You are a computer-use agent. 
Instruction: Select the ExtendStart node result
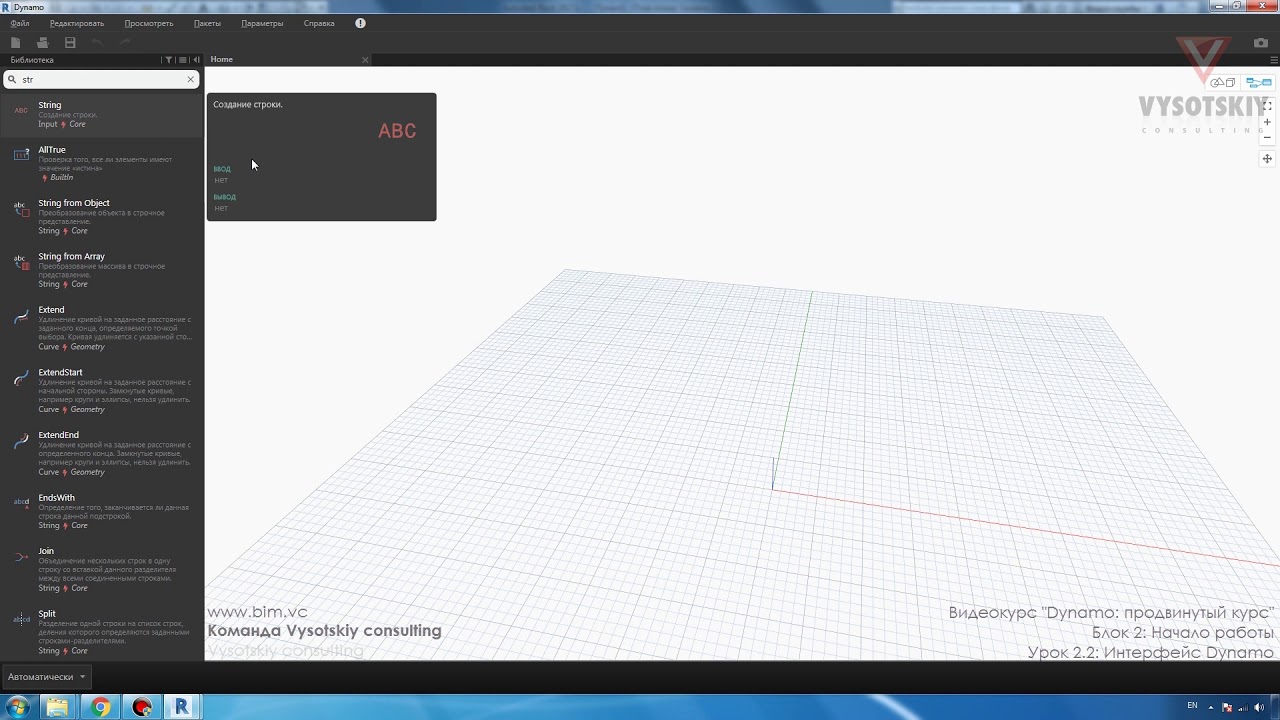pyautogui.click(x=102, y=390)
